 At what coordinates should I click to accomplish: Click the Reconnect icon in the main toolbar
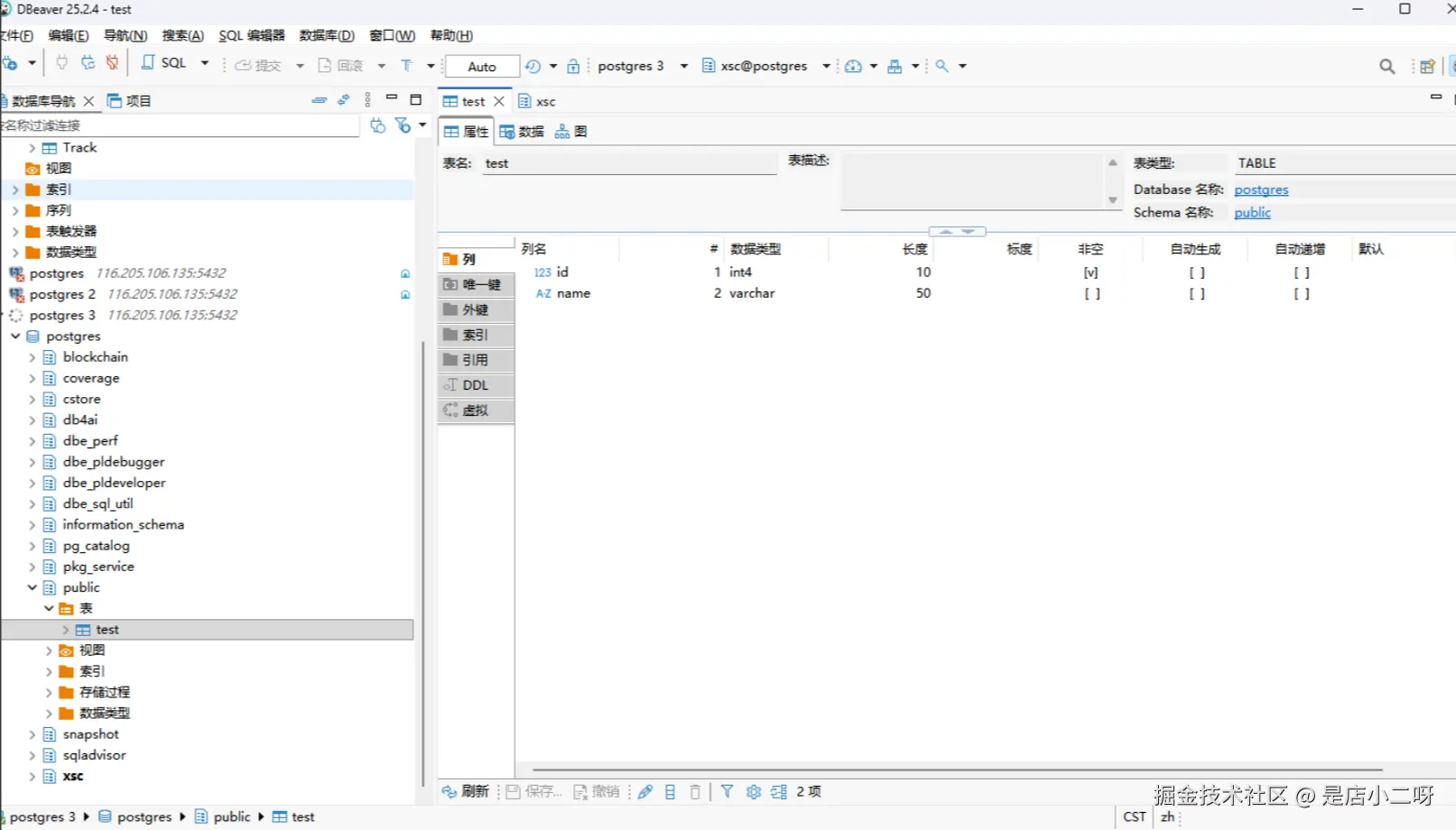pyautogui.click(x=88, y=64)
